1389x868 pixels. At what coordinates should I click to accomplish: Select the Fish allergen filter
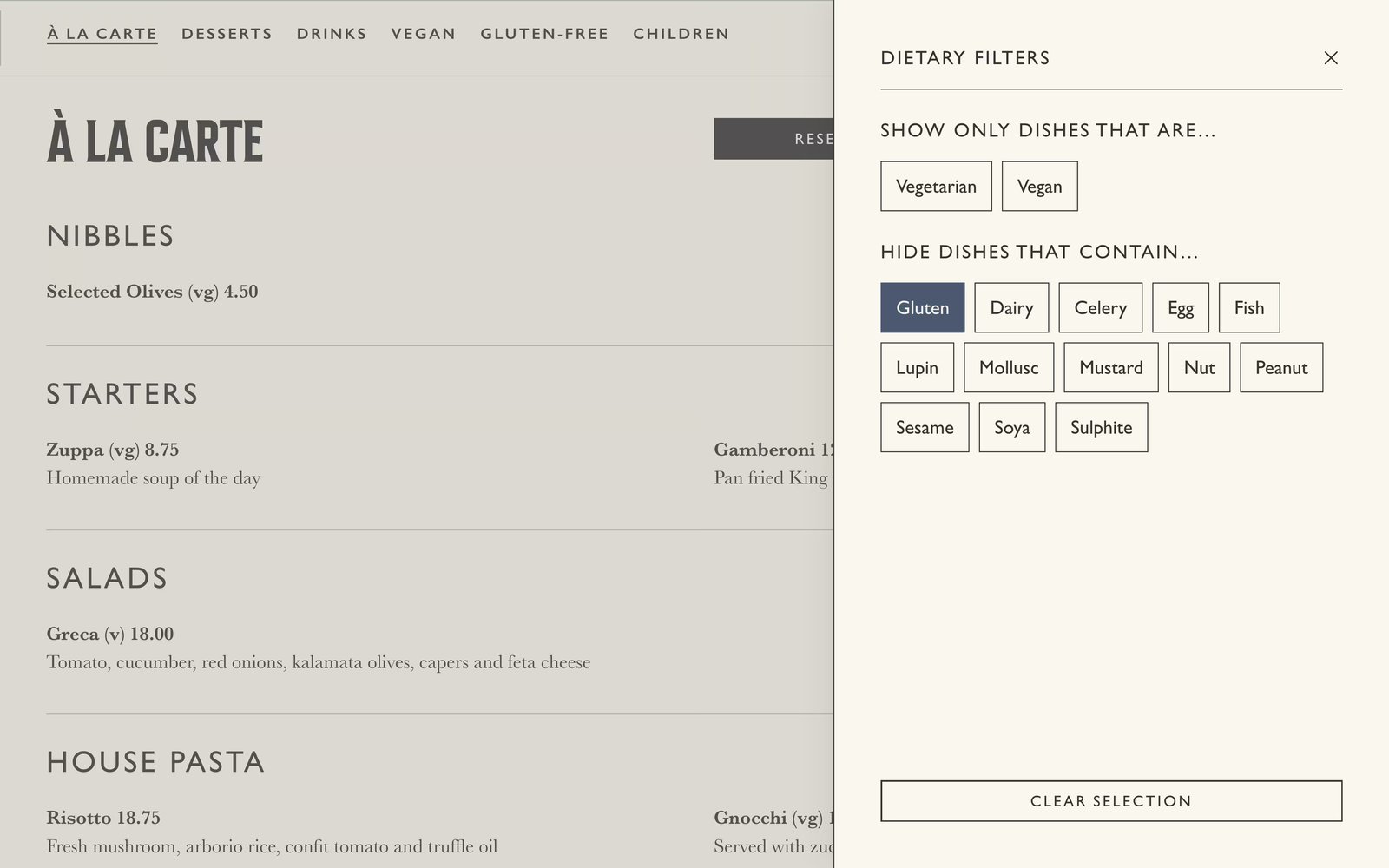[1248, 308]
